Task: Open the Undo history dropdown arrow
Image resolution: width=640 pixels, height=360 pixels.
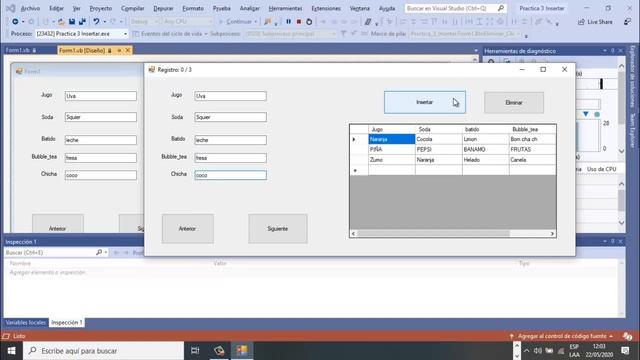Action: [104, 22]
